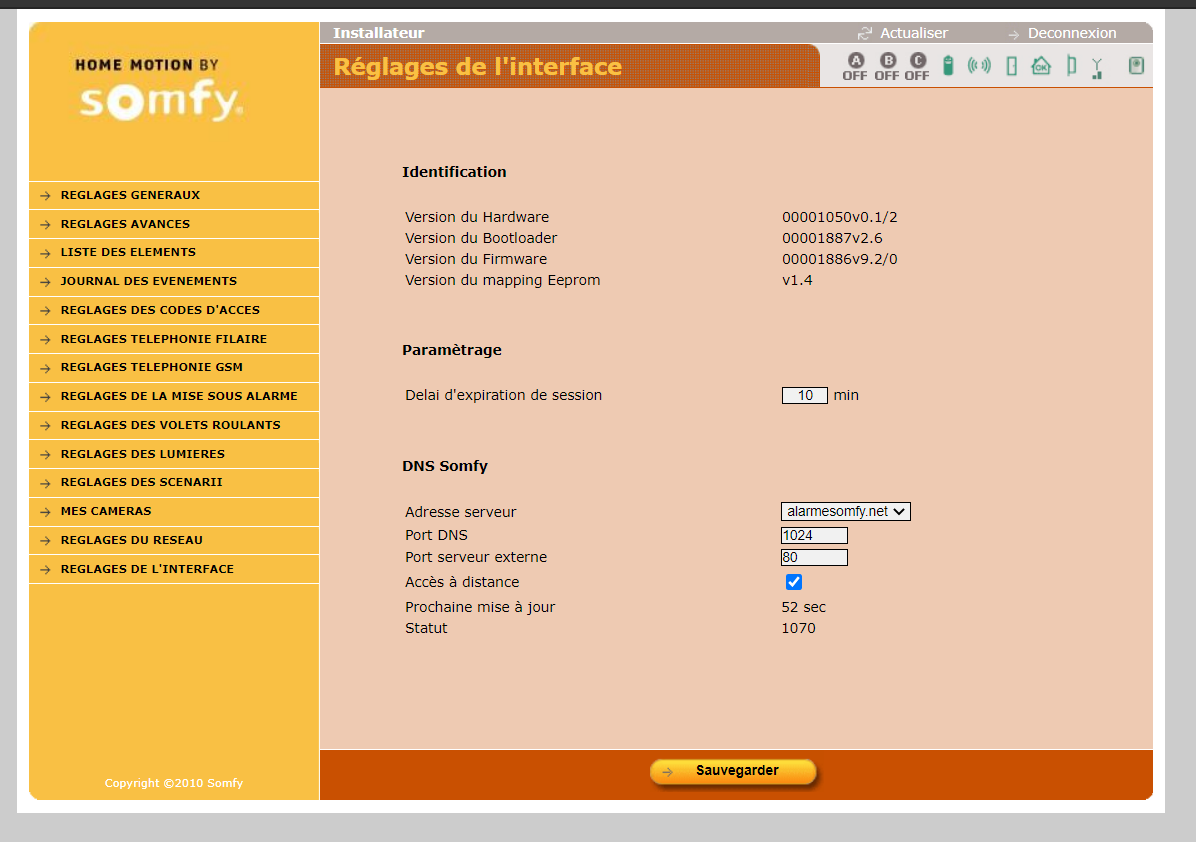Click the Eeprom mapping value v1.4
1196x842 pixels.
click(797, 281)
